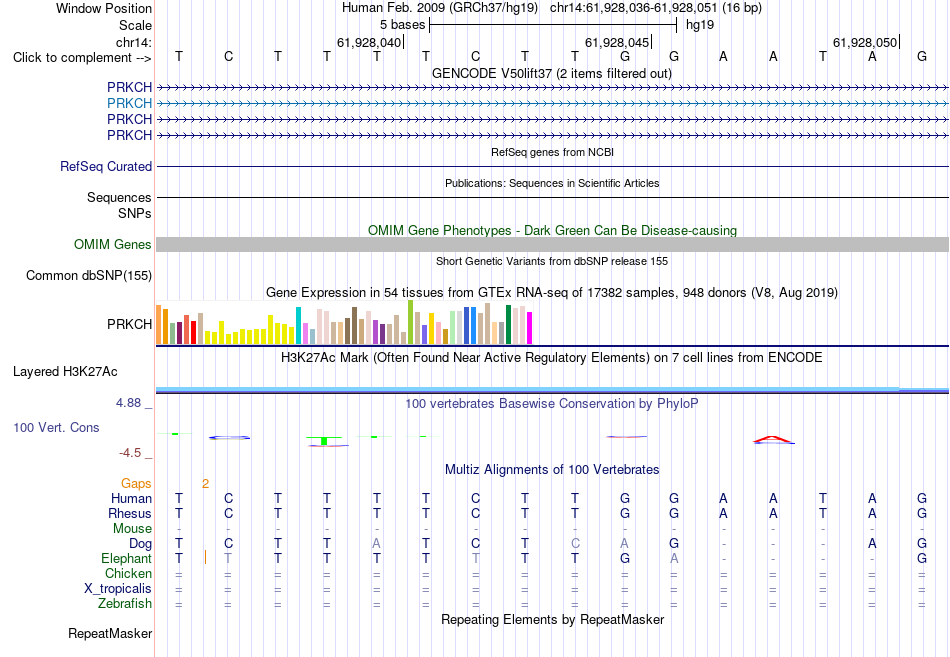The width and height of the screenshot is (950, 657).
Task: Open the OMIM Genes track label
Action: [x=113, y=244]
